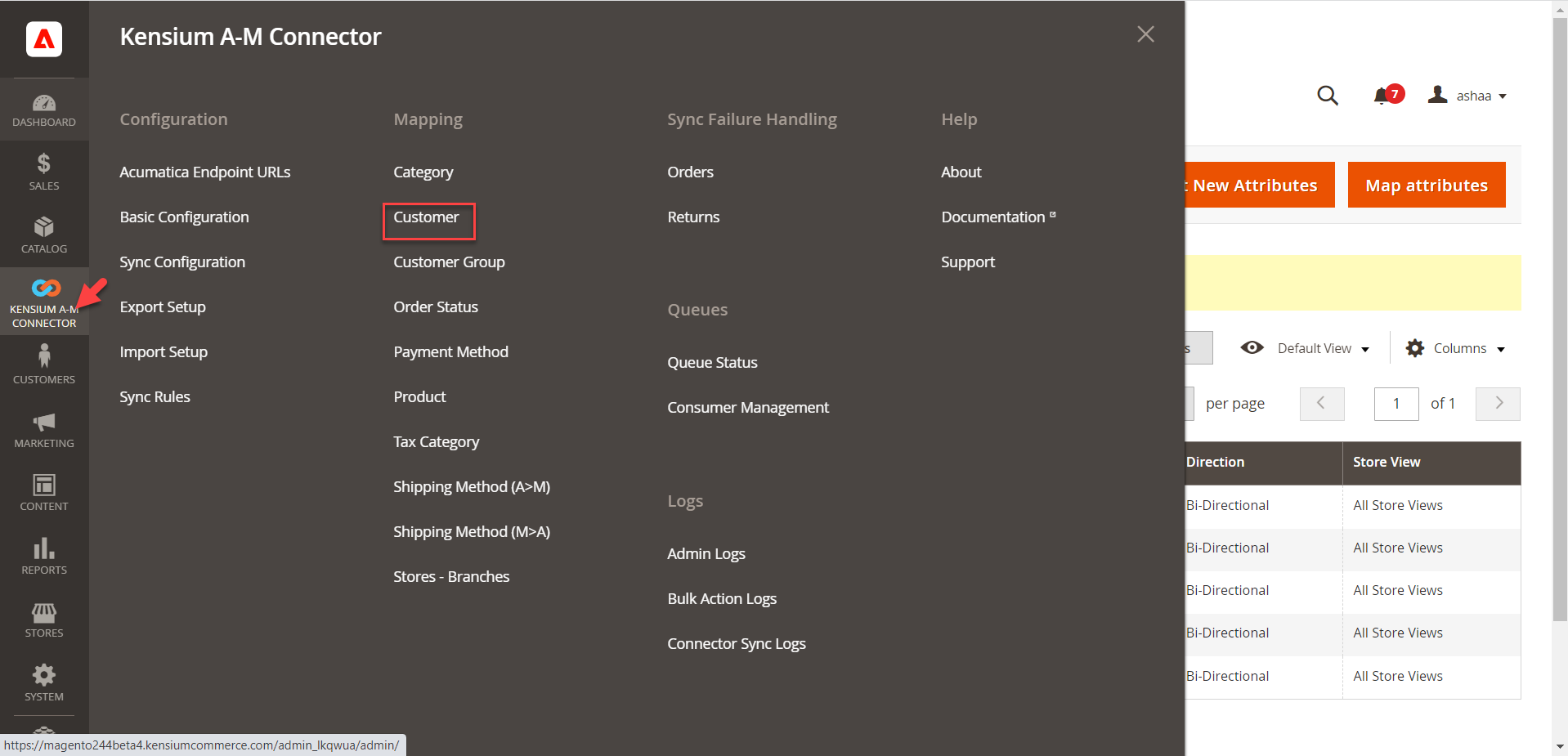
Task: Click the Map attributes button
Action: (x=1426, y=186)
